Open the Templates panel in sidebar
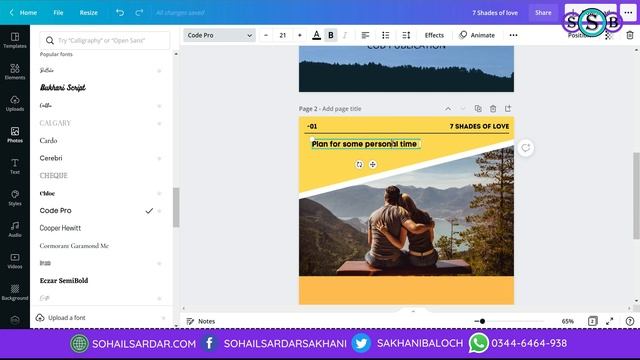This screenshot has height=360, width=640. pyautogui.click(x=15, y=40)
